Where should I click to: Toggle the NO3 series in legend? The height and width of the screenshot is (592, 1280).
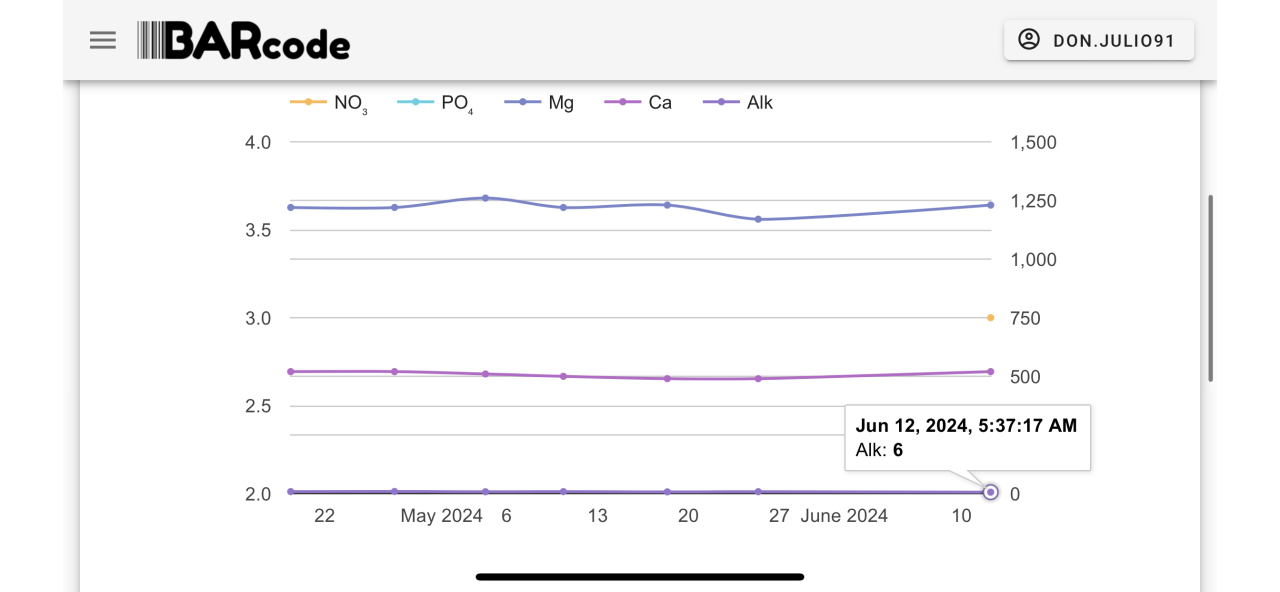(x=329, y=102)
